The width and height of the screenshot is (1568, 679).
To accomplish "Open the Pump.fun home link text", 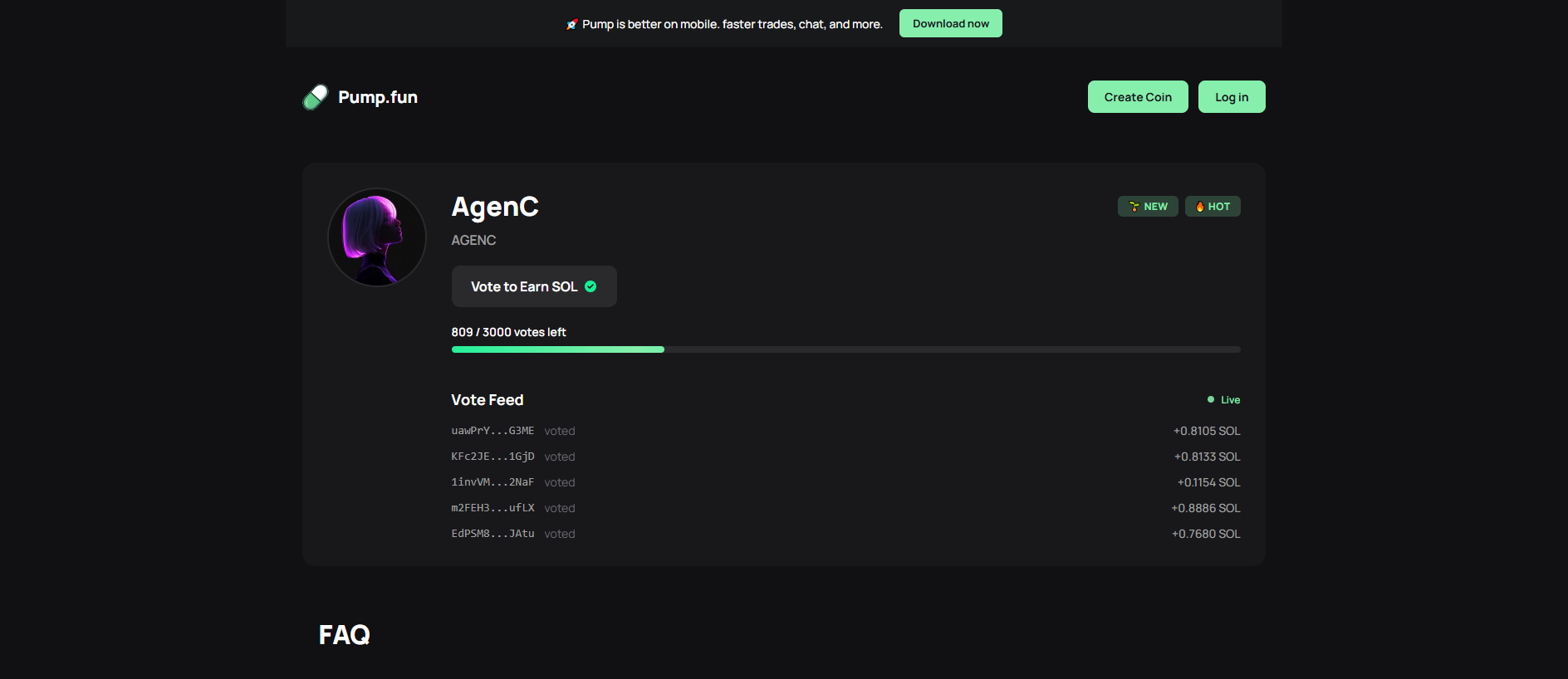I will click(x=378, y=97).
